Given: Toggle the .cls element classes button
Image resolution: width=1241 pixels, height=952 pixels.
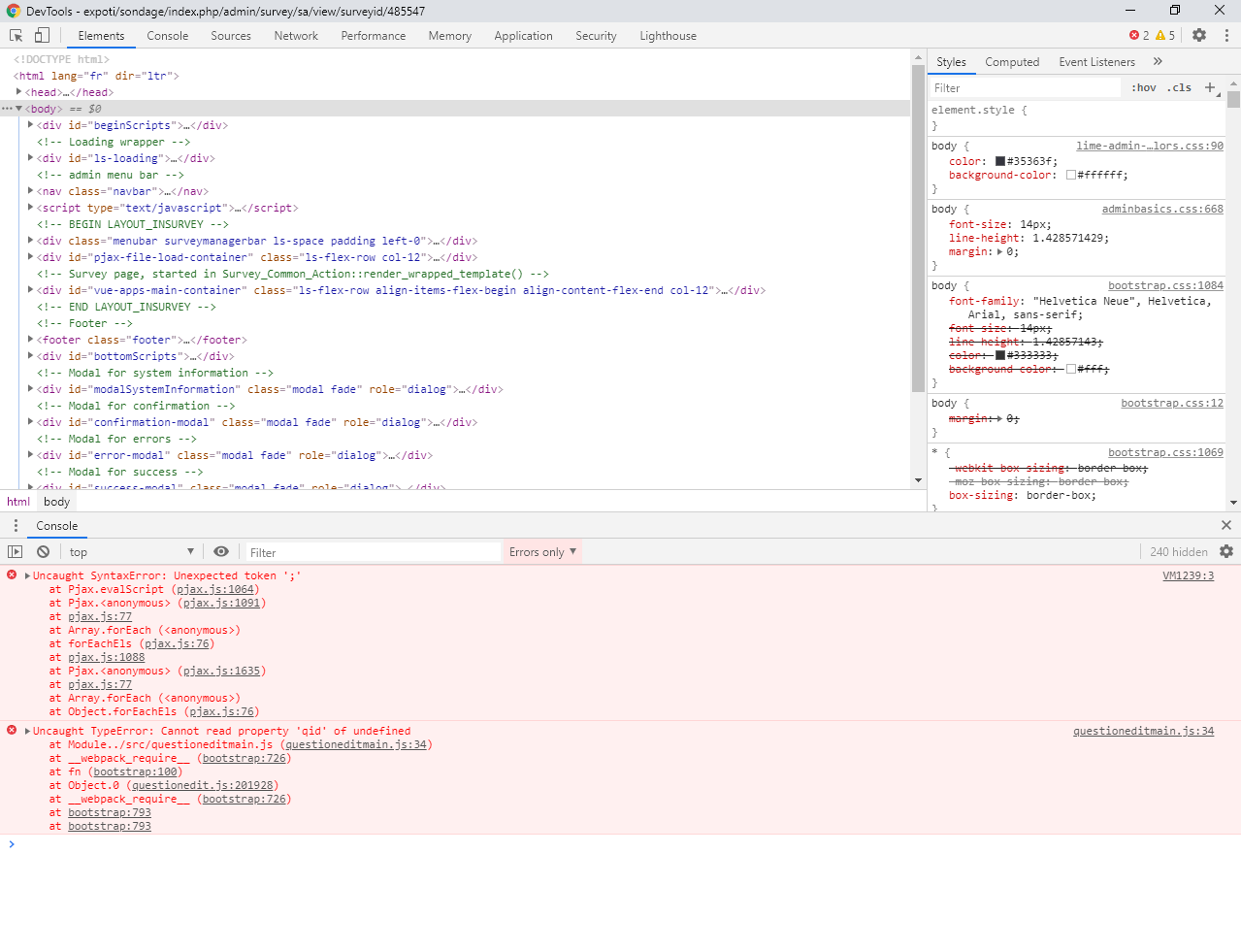Looking at the screenshot, I should pyautogui.click(x=1179, y=88).
